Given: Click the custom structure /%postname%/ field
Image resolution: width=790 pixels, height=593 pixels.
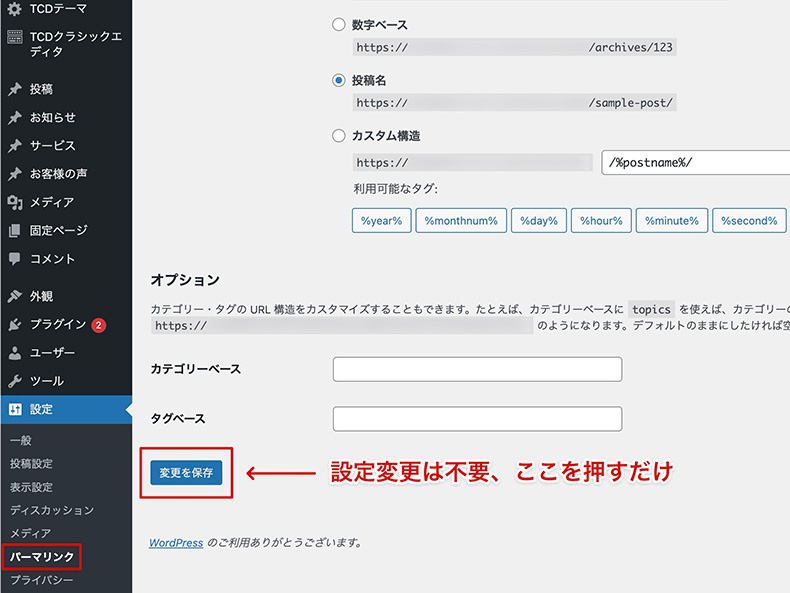Looking at the screenshot, I should click(x=695, y=163).
